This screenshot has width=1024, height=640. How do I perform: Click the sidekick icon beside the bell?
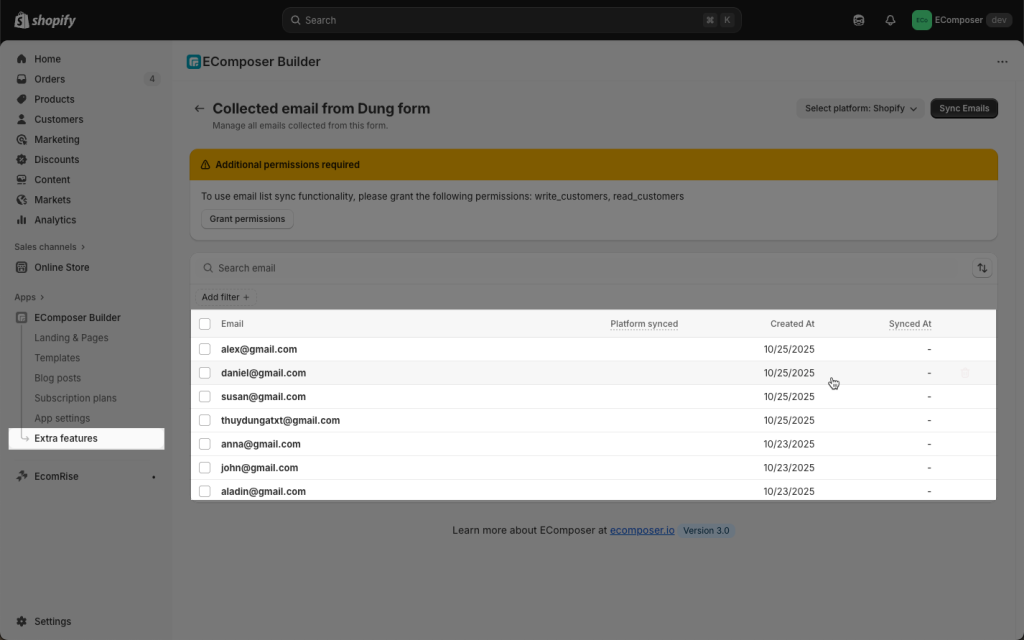[859, 20]
